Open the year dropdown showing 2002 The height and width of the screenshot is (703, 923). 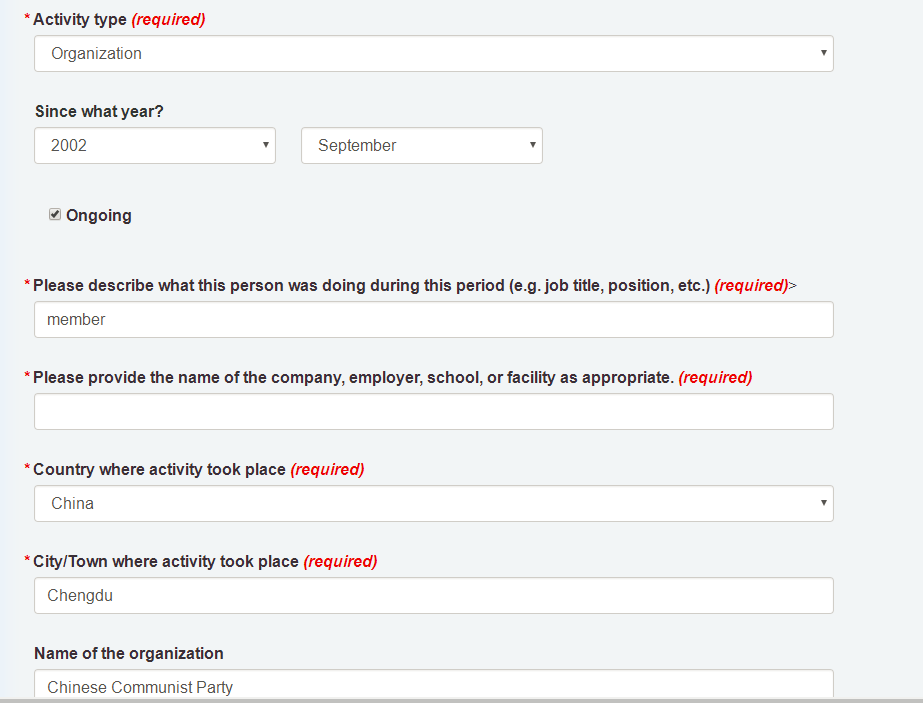click(155, 145)
